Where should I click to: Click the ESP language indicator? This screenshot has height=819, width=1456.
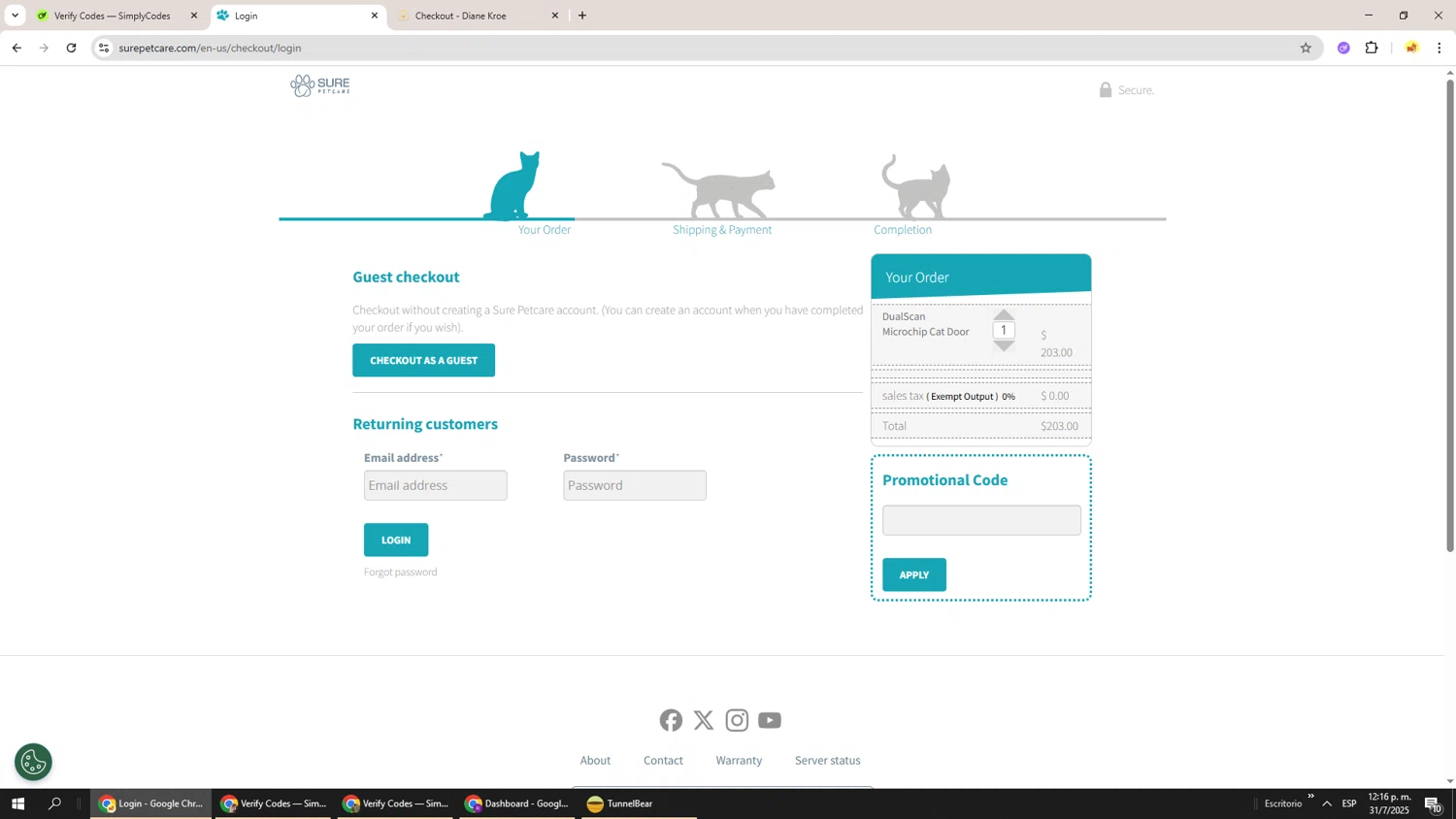1349,803
